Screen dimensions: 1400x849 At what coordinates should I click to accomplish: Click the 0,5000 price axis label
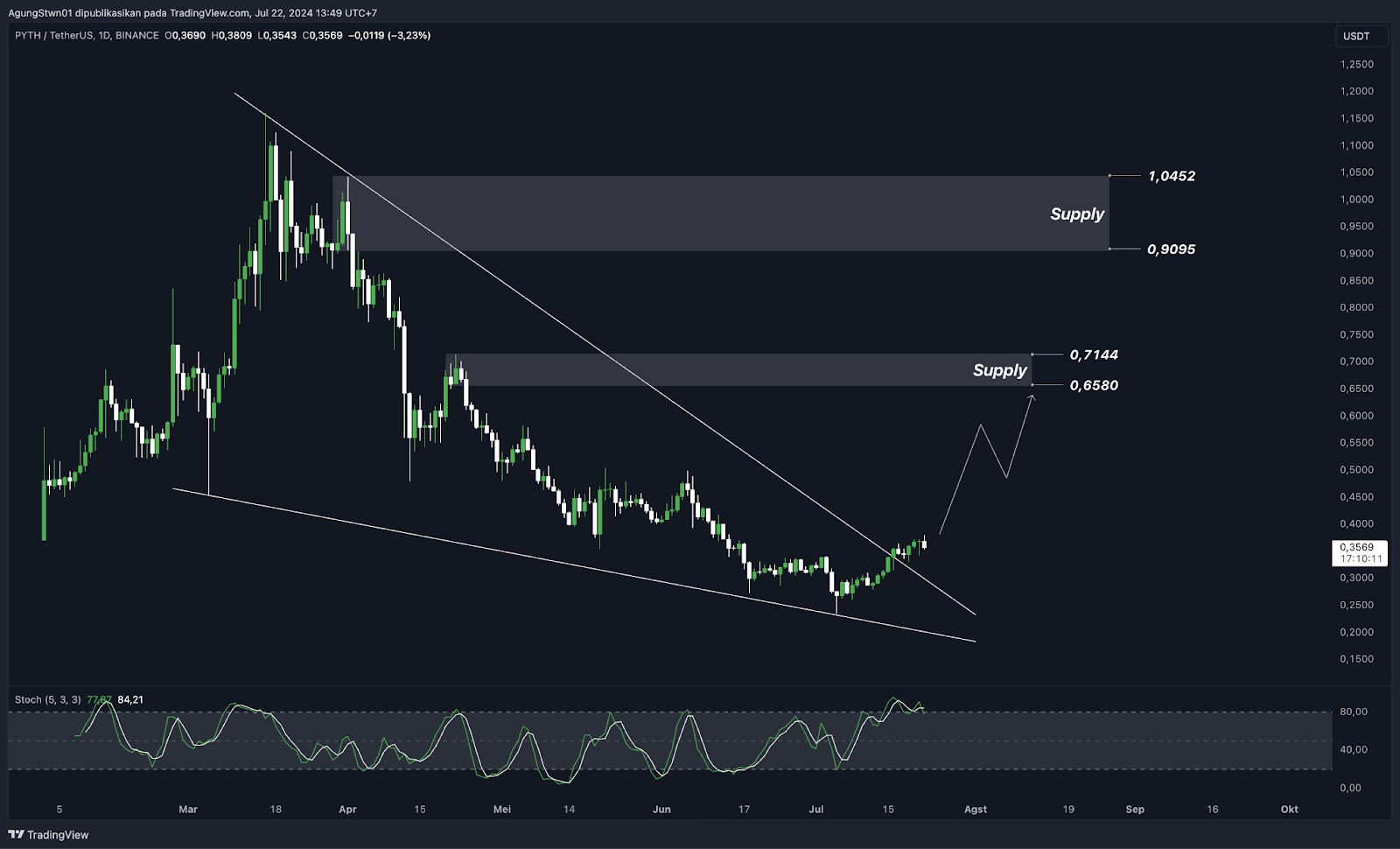pyautogui.click(x=1357, y=470)
